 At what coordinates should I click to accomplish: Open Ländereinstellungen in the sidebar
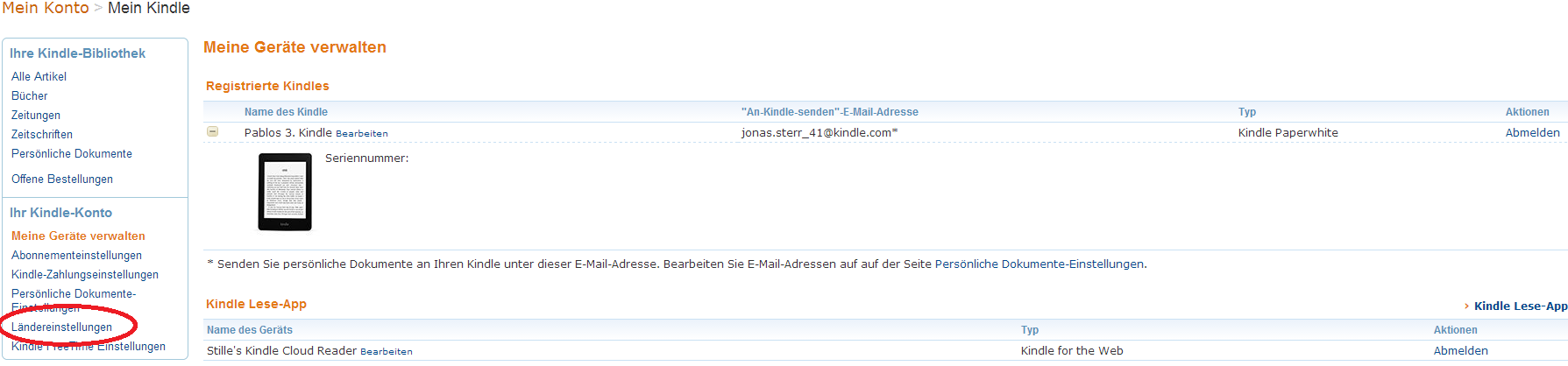coord(61,327)
